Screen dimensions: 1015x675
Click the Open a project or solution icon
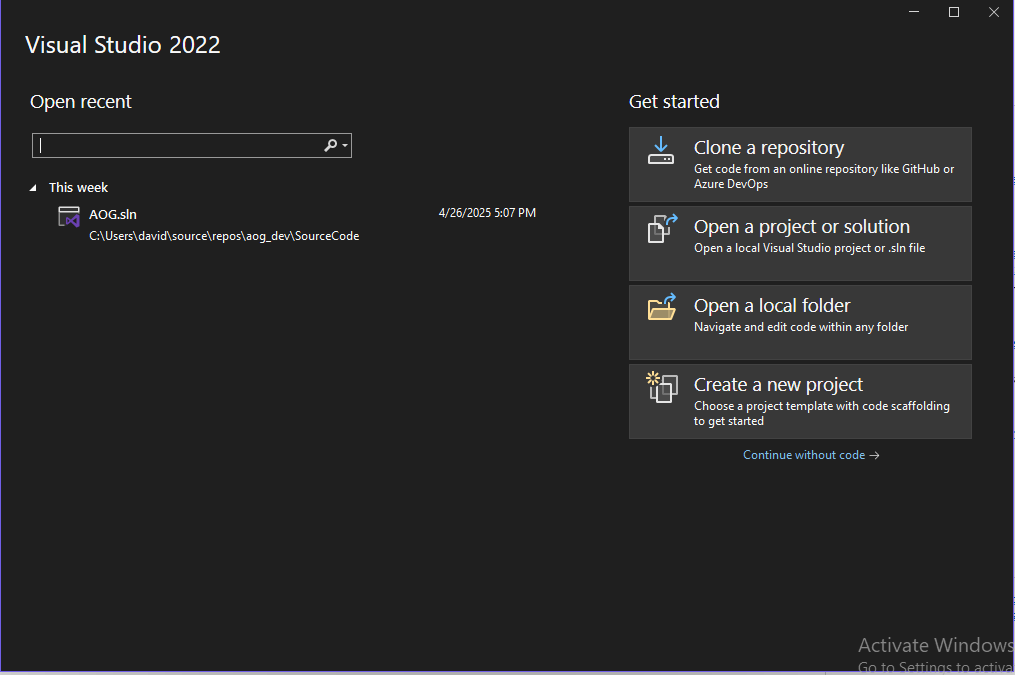[662, 229]
